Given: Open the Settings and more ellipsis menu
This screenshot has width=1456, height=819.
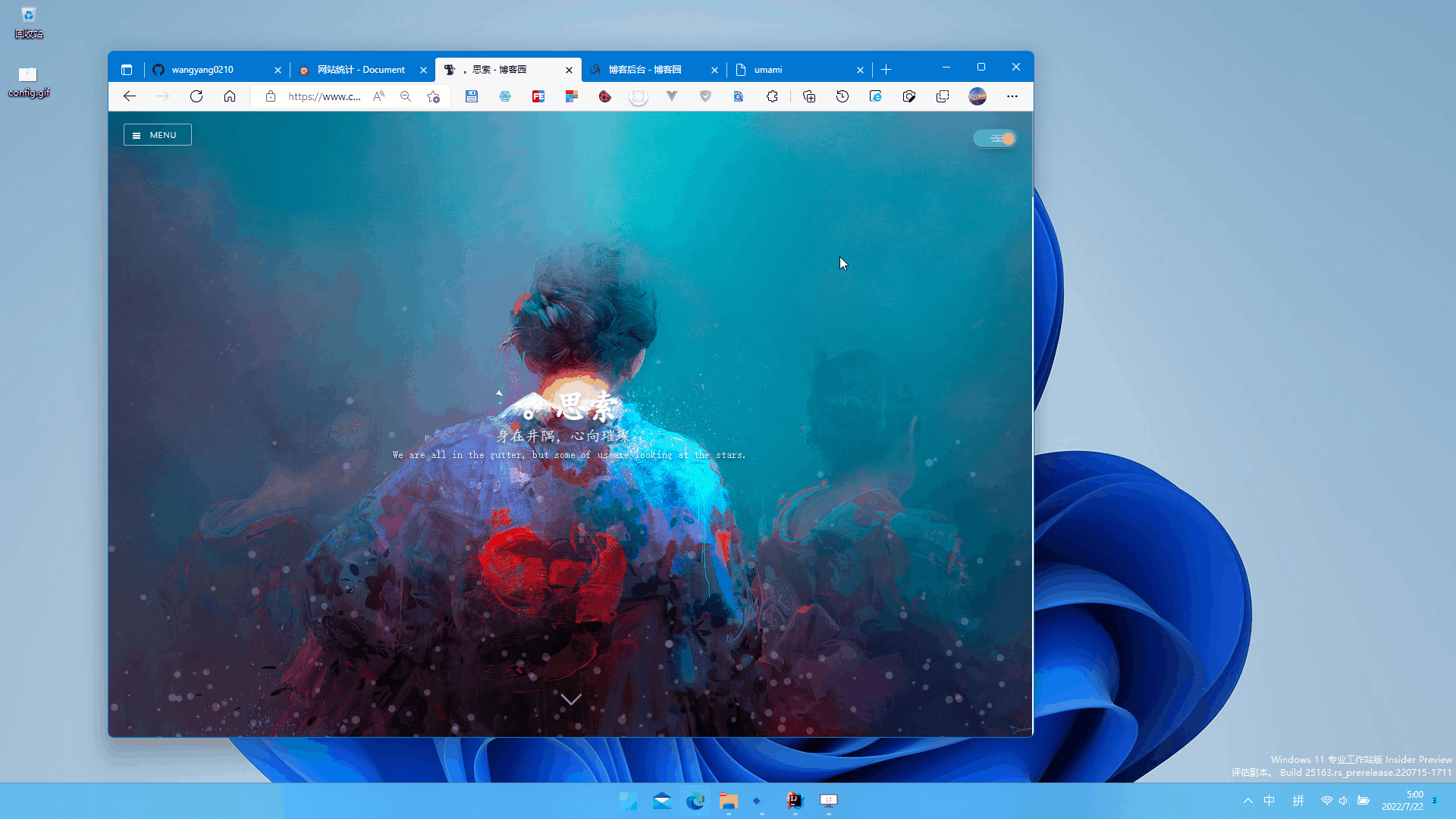Looking at the screenshot, I should tap(1012, 96).
